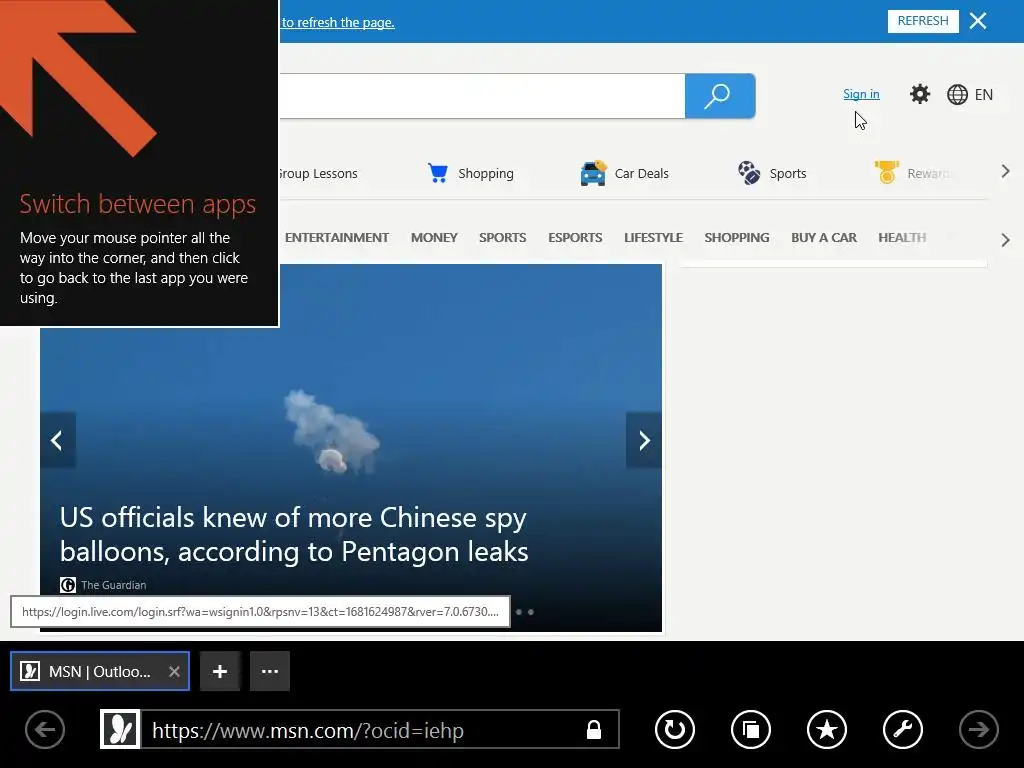Open the LIFESTYLE category

(654, 238)
